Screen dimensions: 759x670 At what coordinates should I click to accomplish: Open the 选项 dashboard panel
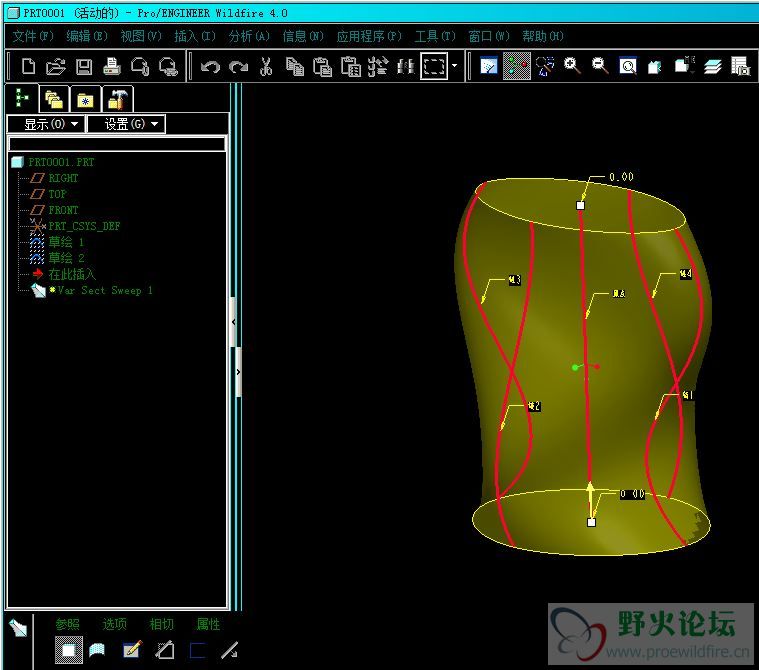pyautogui.click(x=115, y=624)
